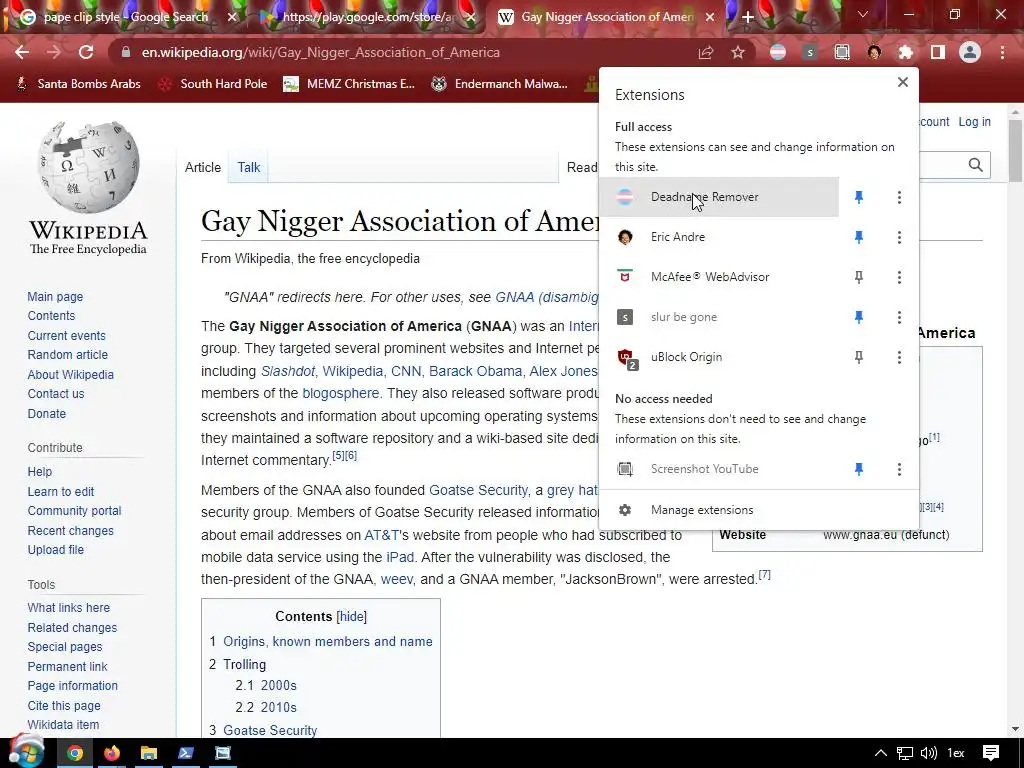Click the Manage extensions gear icon
The width and height of the screenshot is (1024, 768).
coord(625,510)
